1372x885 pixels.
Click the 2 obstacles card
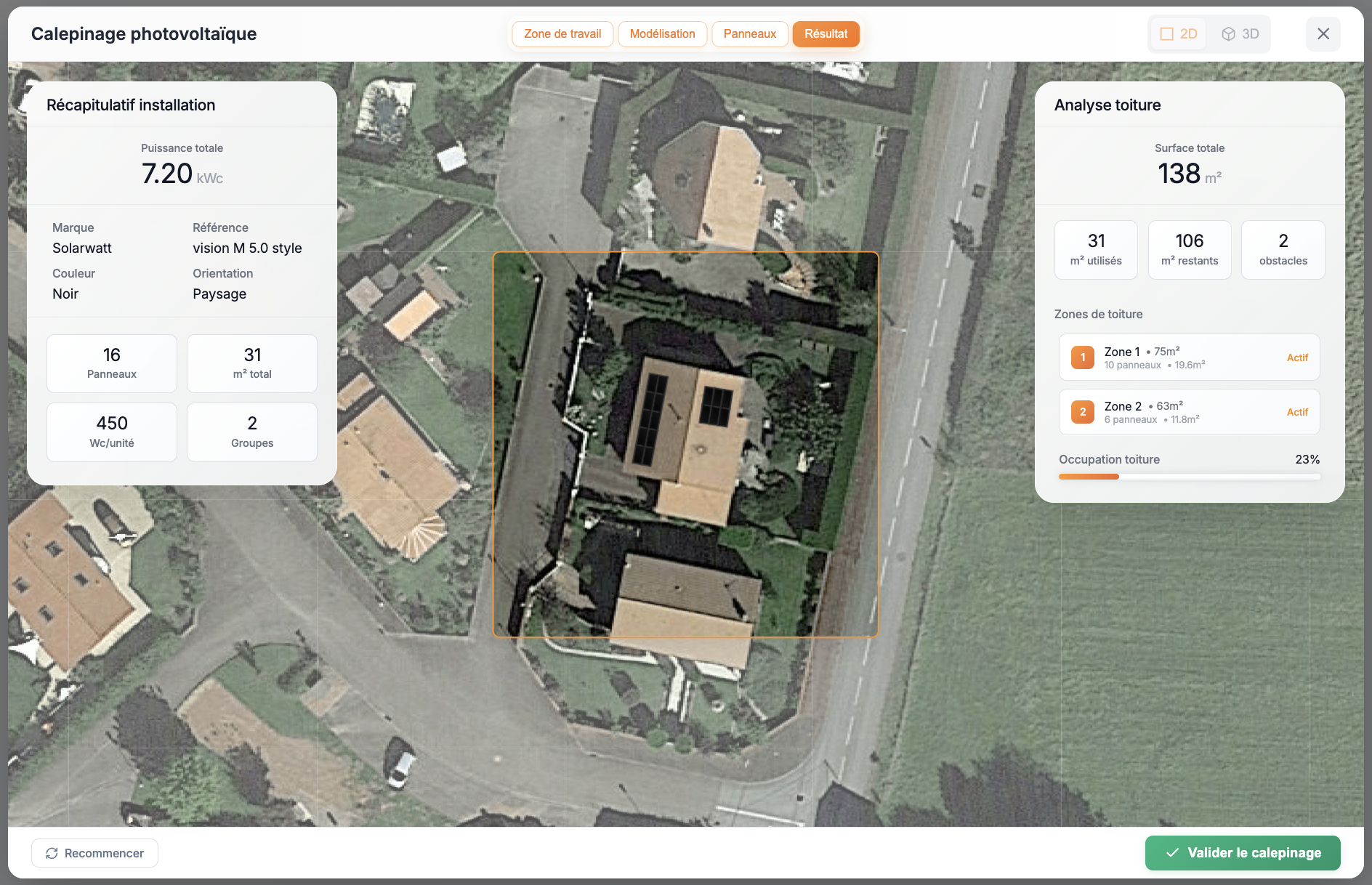point(1283,249)
